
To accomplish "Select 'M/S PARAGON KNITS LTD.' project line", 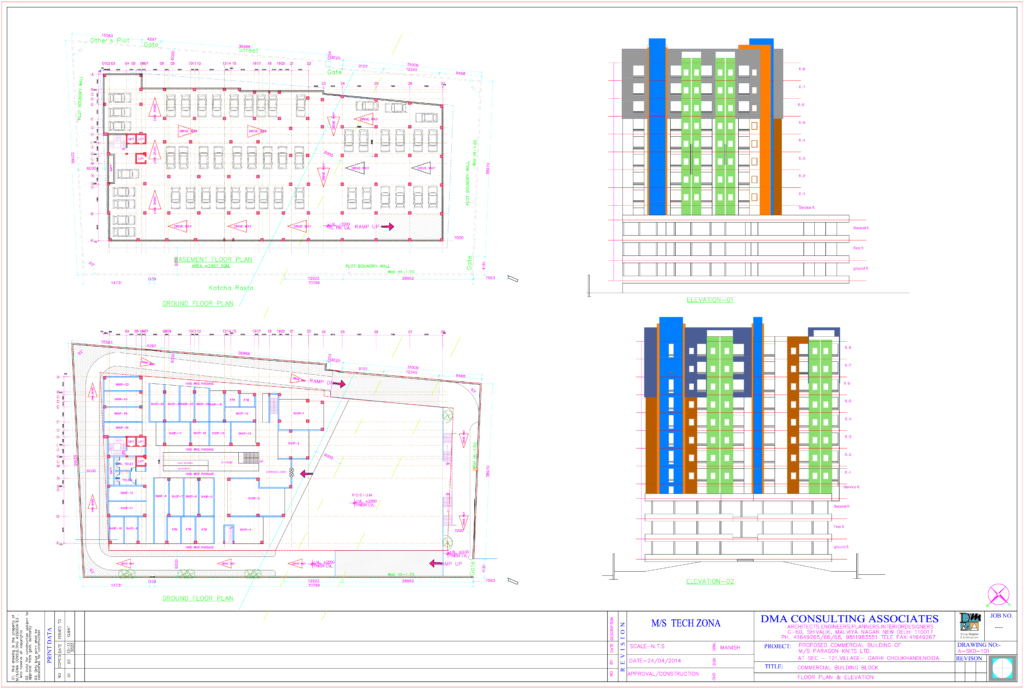I will (835, 651).
